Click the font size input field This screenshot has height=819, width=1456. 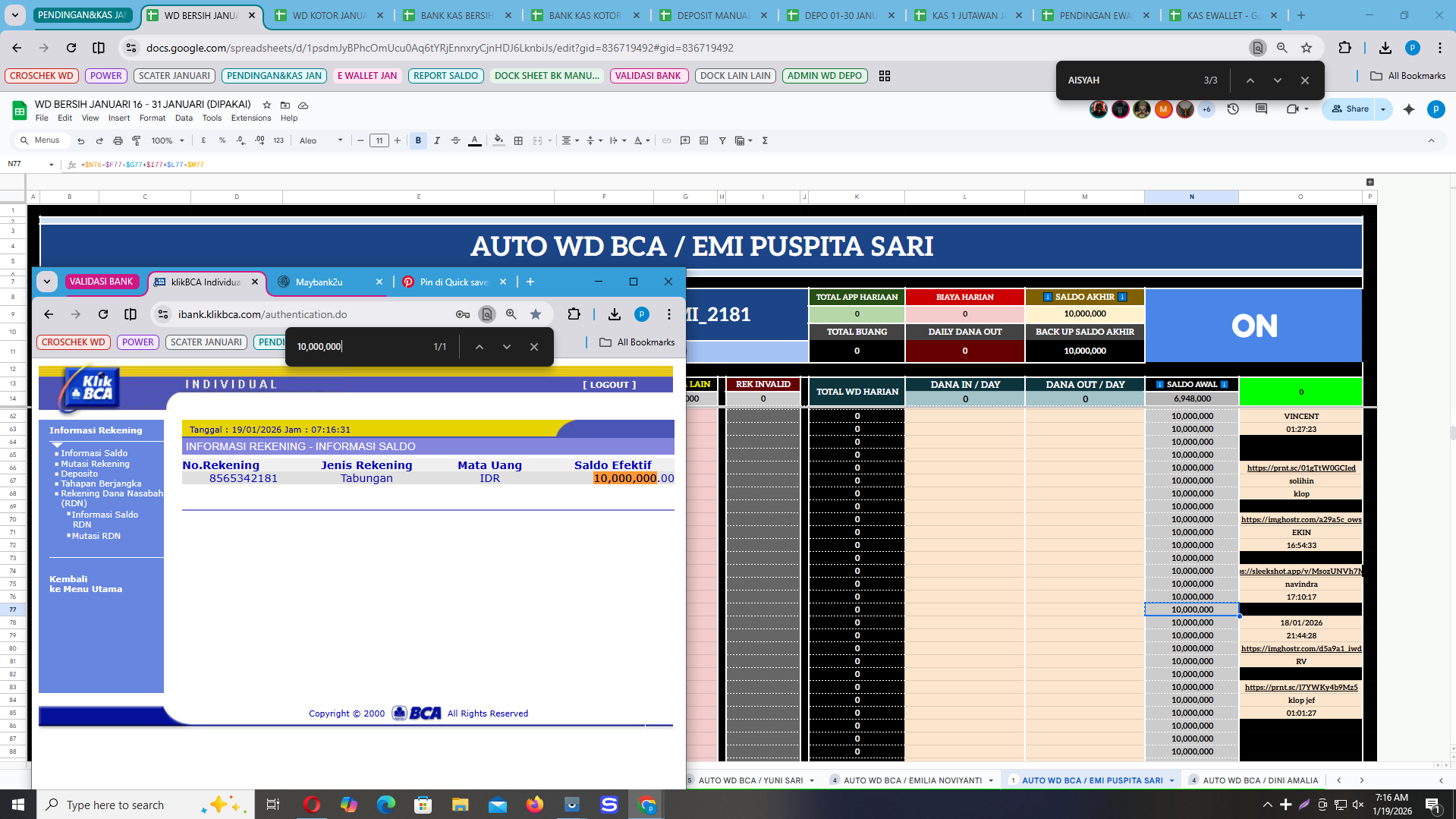click(x=379, y=140)
